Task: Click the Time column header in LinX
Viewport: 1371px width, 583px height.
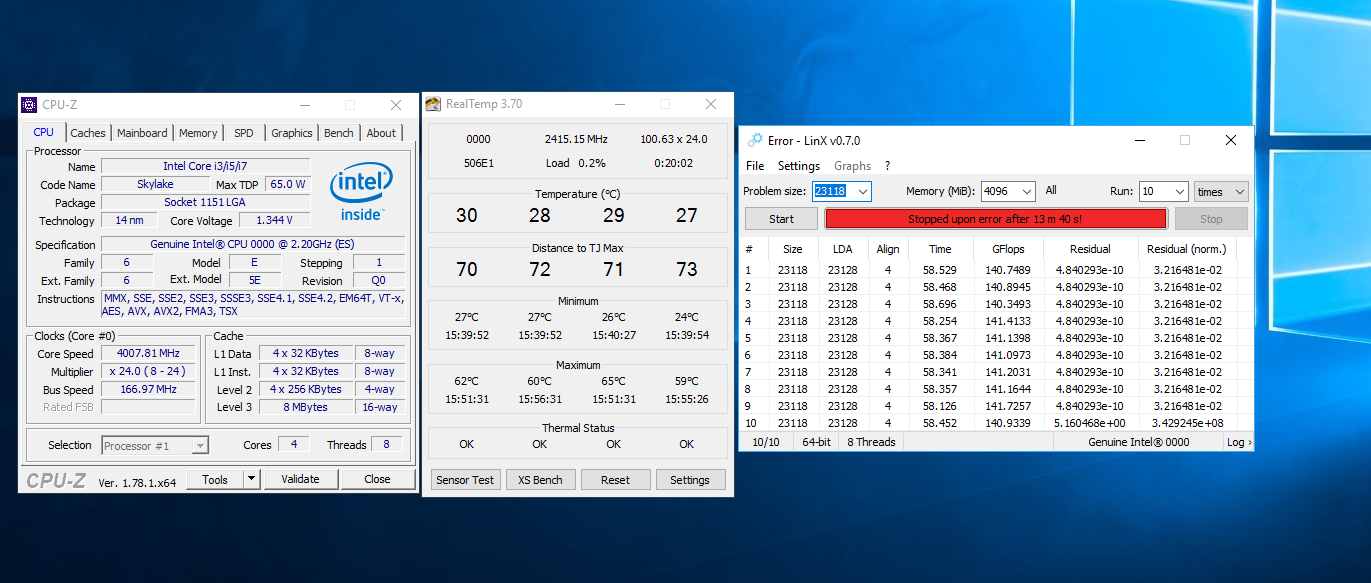Action: pyautogui.click(x=940, y=249)
